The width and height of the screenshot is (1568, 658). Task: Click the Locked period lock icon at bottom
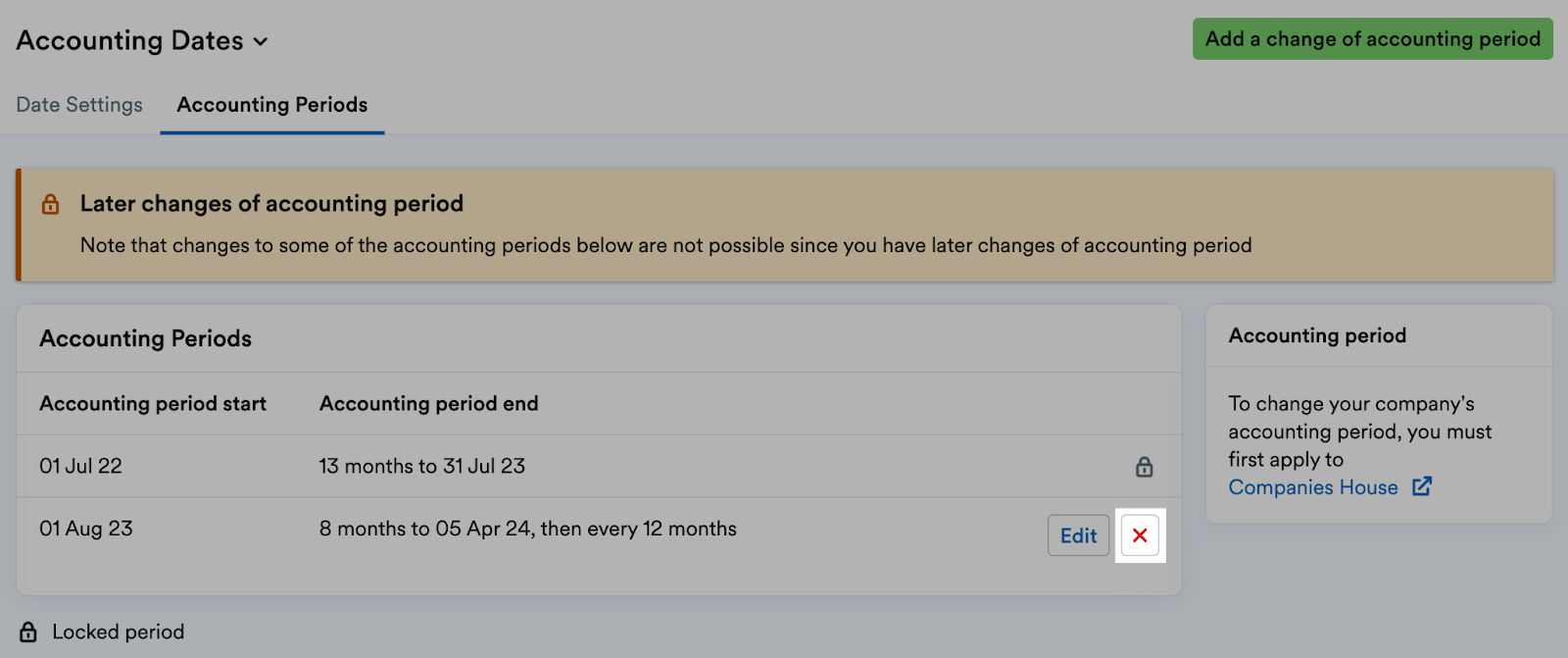[x=29, y=632]
